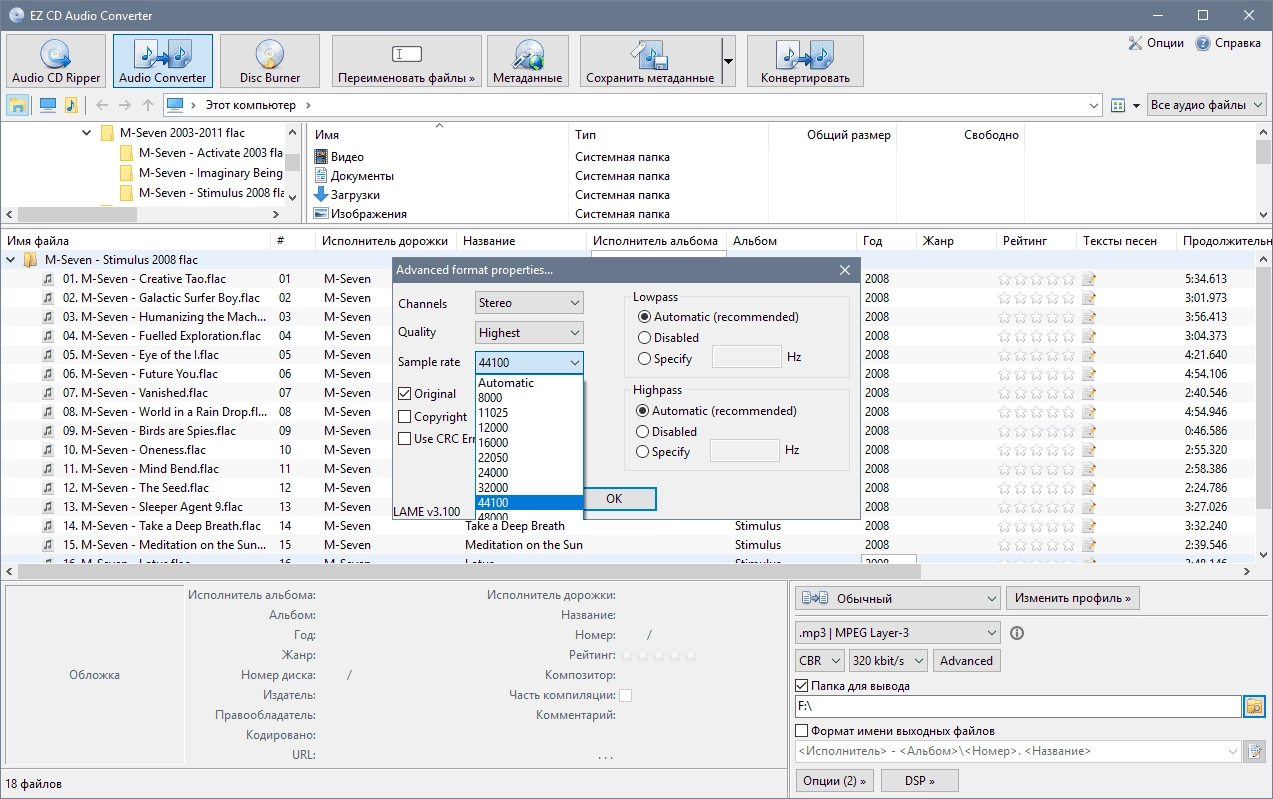The width and height of the screenshot is (1273, 799).
Task: Open the Видео system folder
Action: (347, 157)
